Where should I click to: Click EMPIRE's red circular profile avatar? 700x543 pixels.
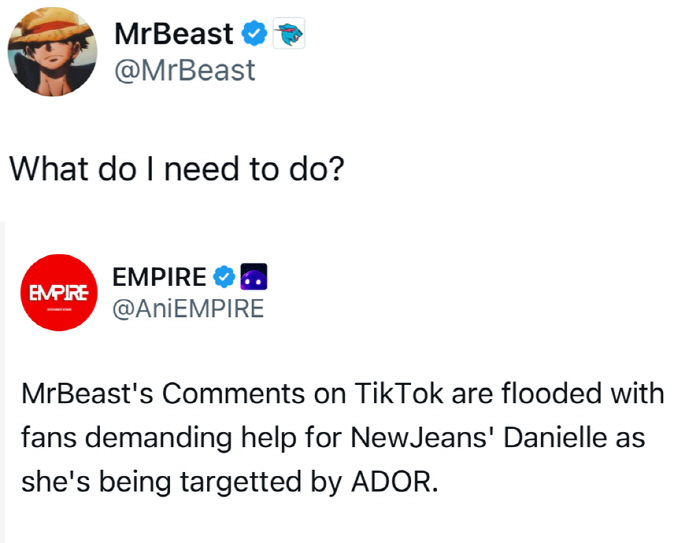tap(59, 295)
